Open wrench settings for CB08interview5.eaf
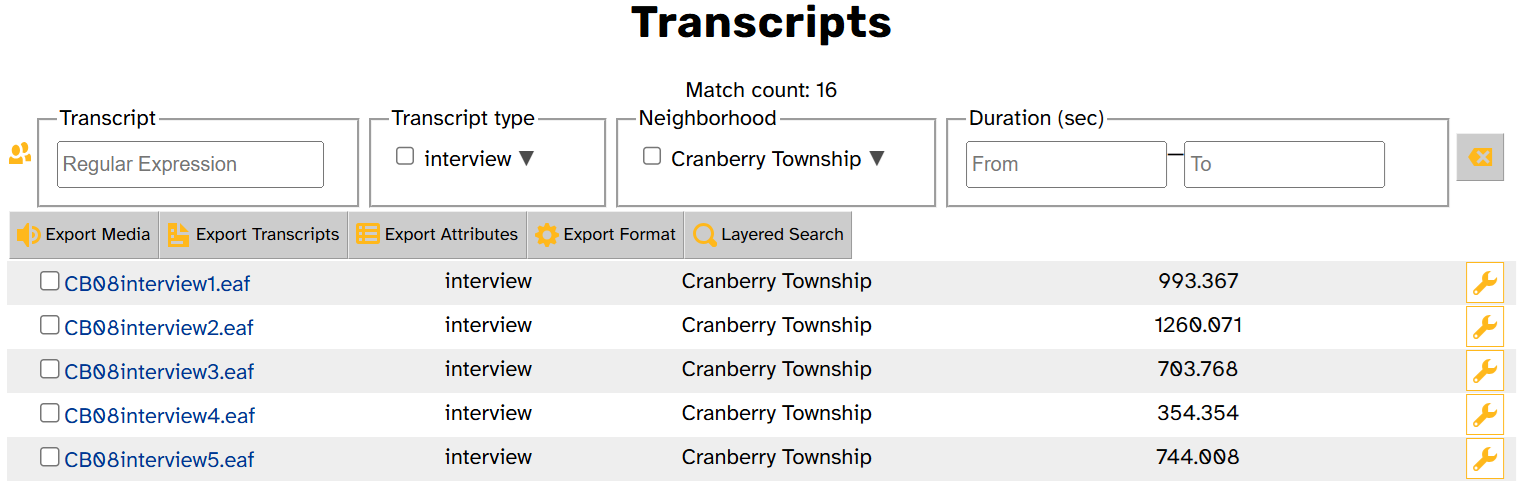Screen dimensions: 1519x481 [1485, 459]
